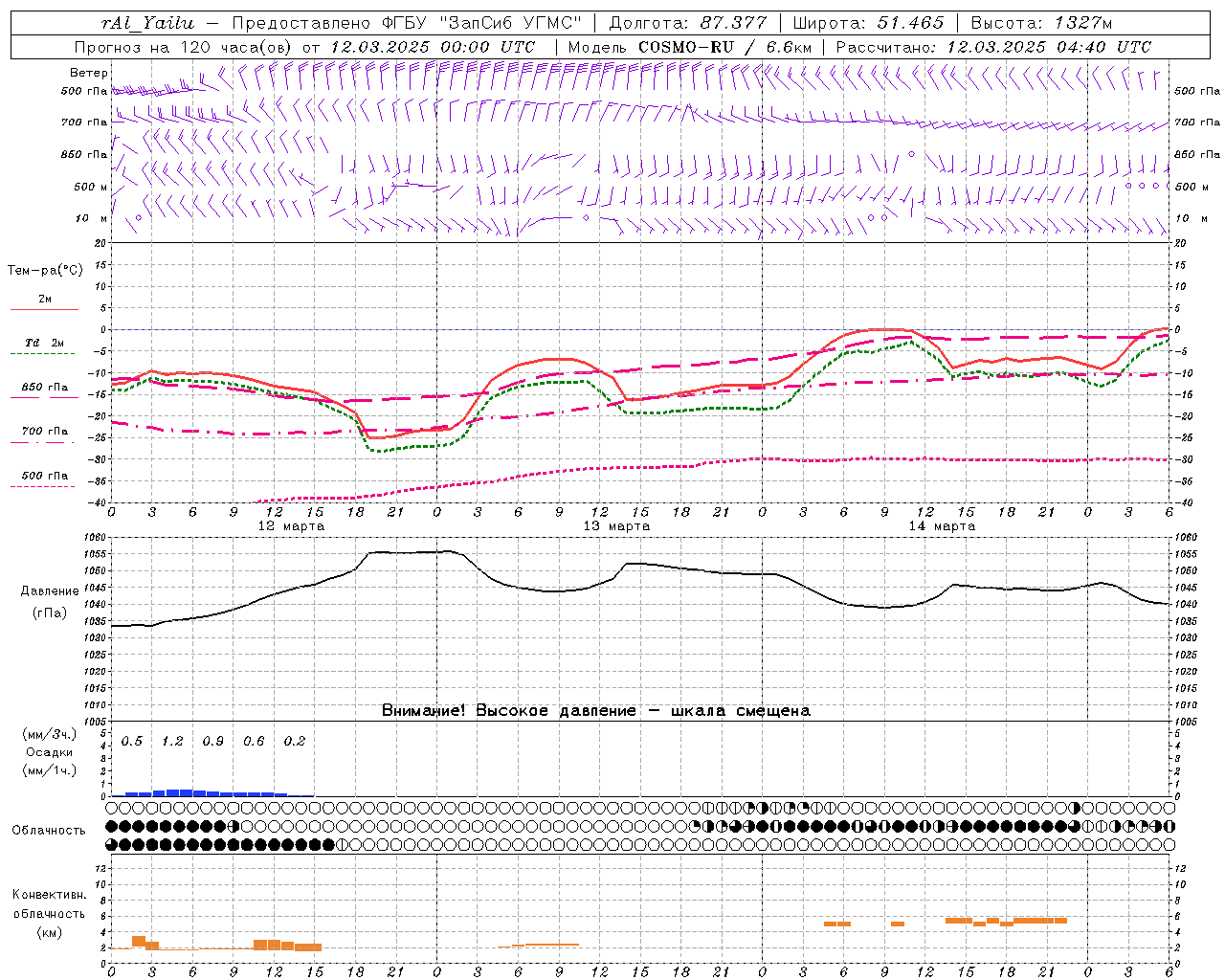Viewport: 1225px width, 980px height.
Task: Click the warning Внимание! Высокое давление — шкала смещена
Action: tap(595, 711)
